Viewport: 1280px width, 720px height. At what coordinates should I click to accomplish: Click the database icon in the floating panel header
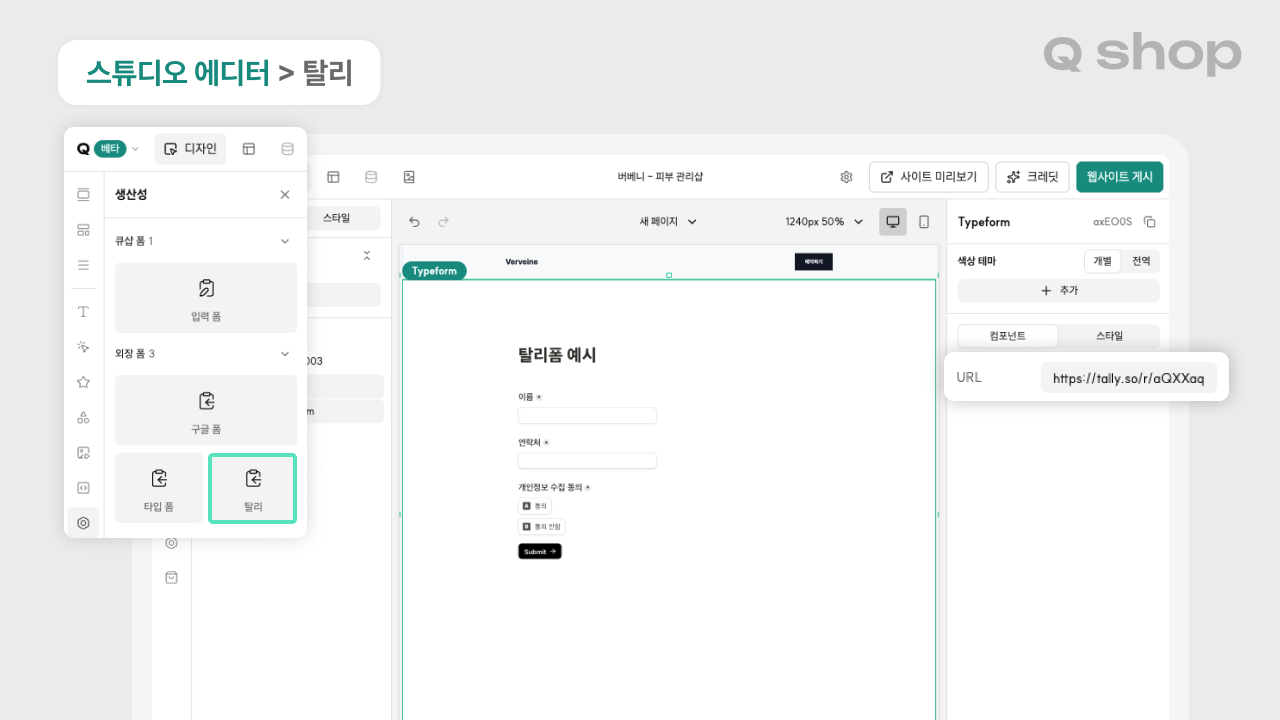288,149
